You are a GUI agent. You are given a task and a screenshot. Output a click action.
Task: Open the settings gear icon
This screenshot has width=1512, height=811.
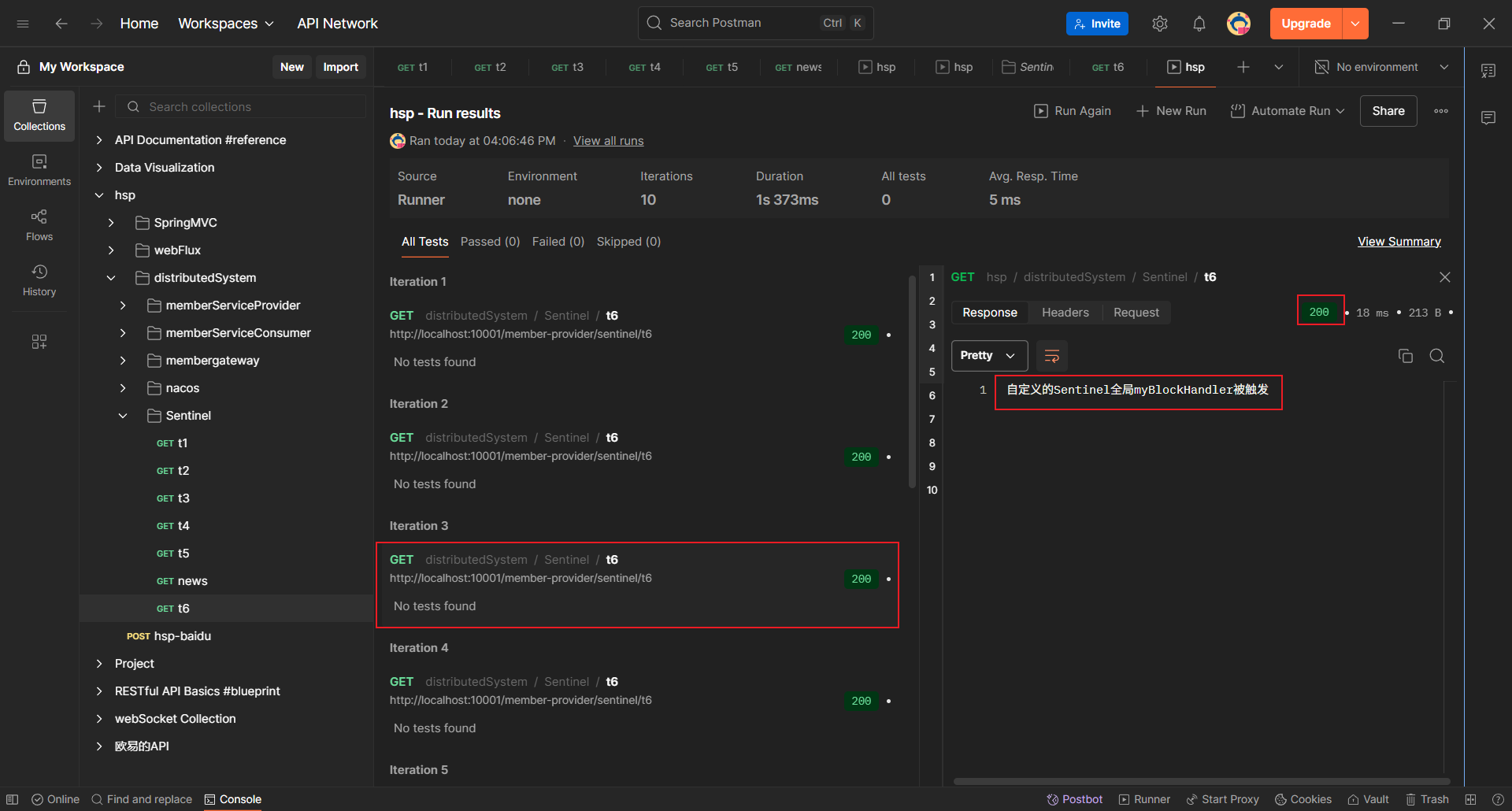(1159, 24)
